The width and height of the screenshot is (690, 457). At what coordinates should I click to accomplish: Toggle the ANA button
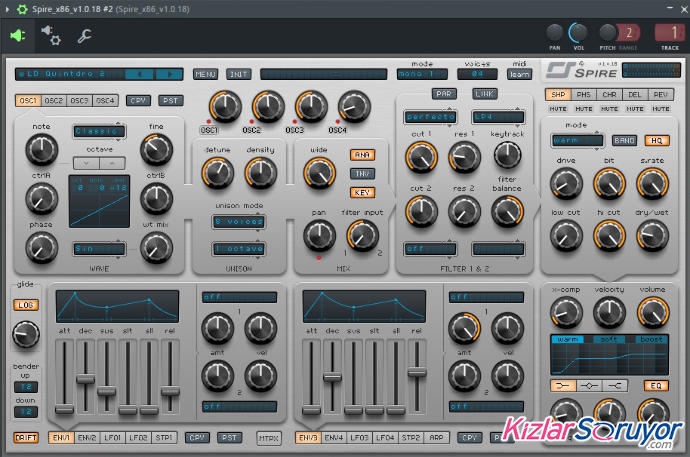point(362,155)
